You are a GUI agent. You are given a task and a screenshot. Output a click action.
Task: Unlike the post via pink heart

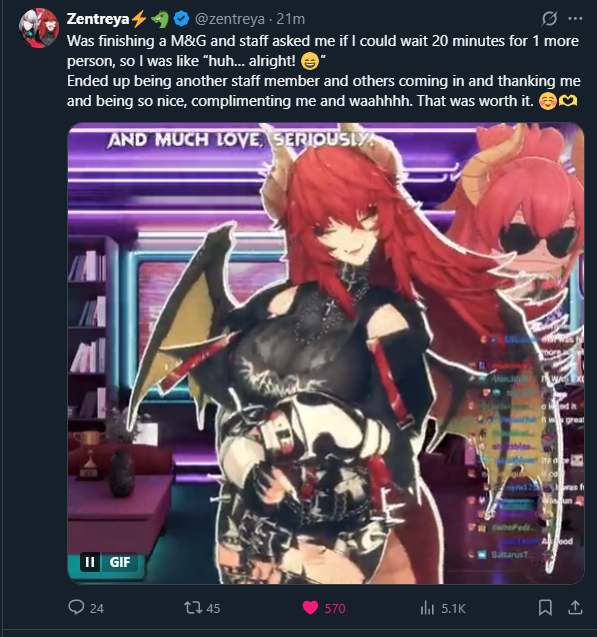click(310, 608)
